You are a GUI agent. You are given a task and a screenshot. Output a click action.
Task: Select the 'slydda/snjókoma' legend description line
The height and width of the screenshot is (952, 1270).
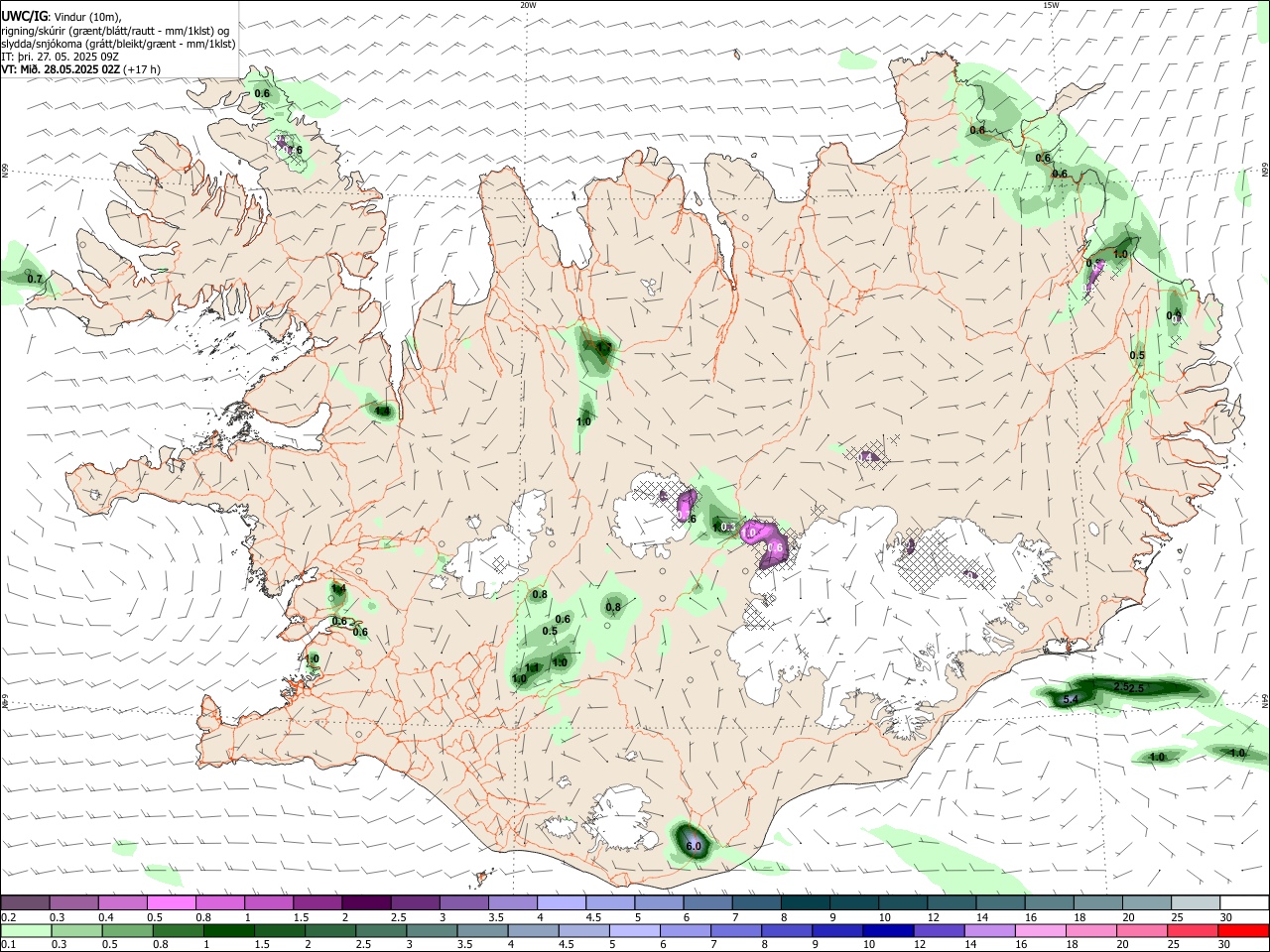118,44
